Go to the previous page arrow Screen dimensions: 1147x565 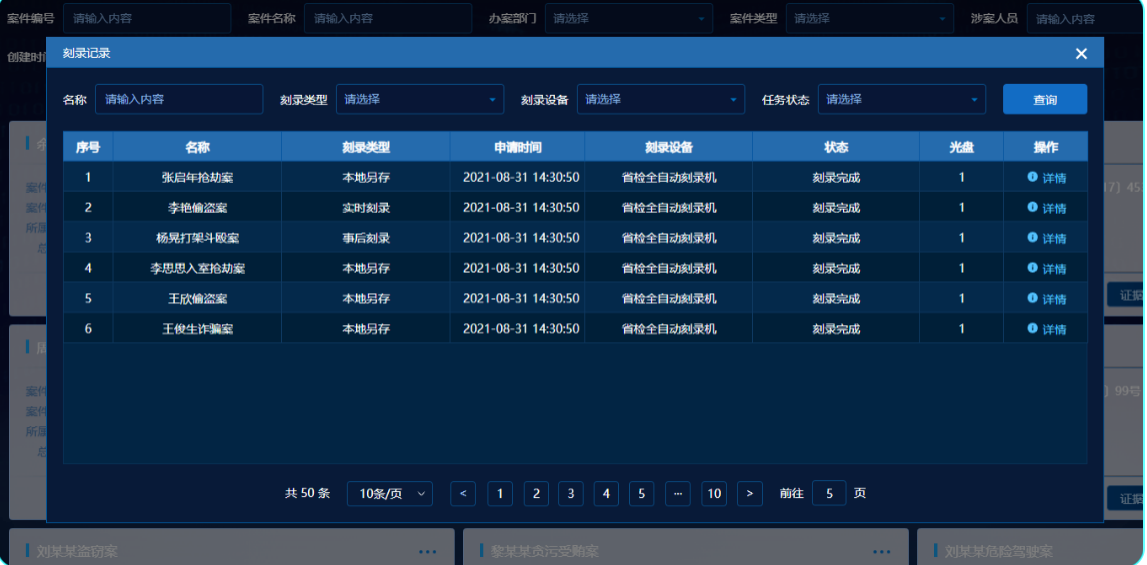[463, 493]
